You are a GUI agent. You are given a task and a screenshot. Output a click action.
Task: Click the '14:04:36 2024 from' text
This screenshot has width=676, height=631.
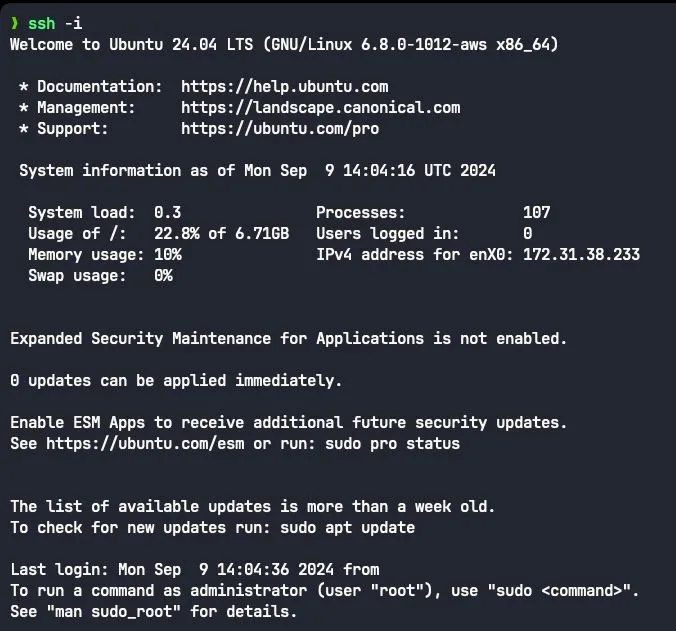[298, 570]
